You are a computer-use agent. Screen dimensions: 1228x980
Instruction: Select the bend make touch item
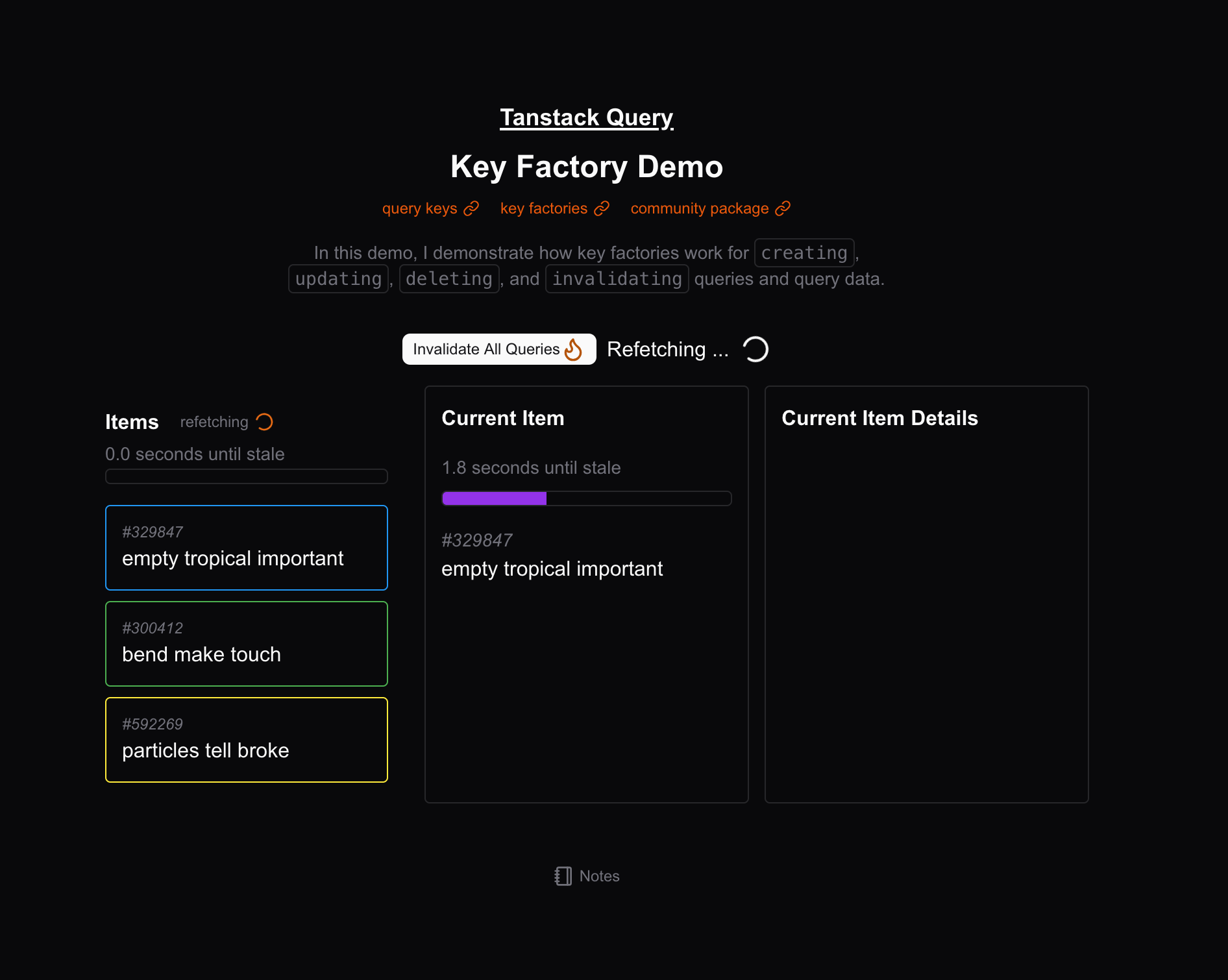pyautogui.click(x=246, y=643)
